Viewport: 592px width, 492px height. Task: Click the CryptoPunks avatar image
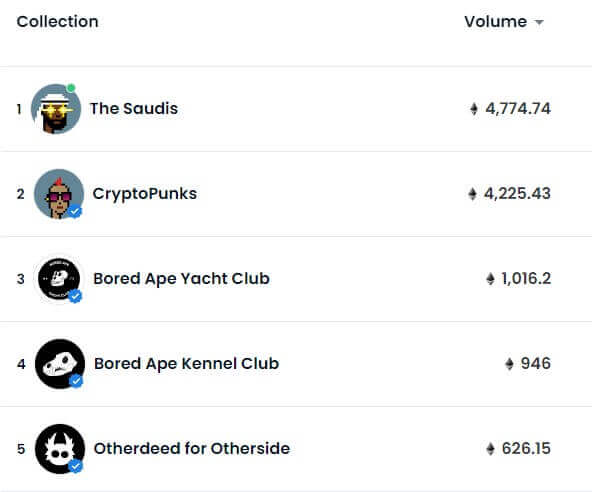pos(59,194)
